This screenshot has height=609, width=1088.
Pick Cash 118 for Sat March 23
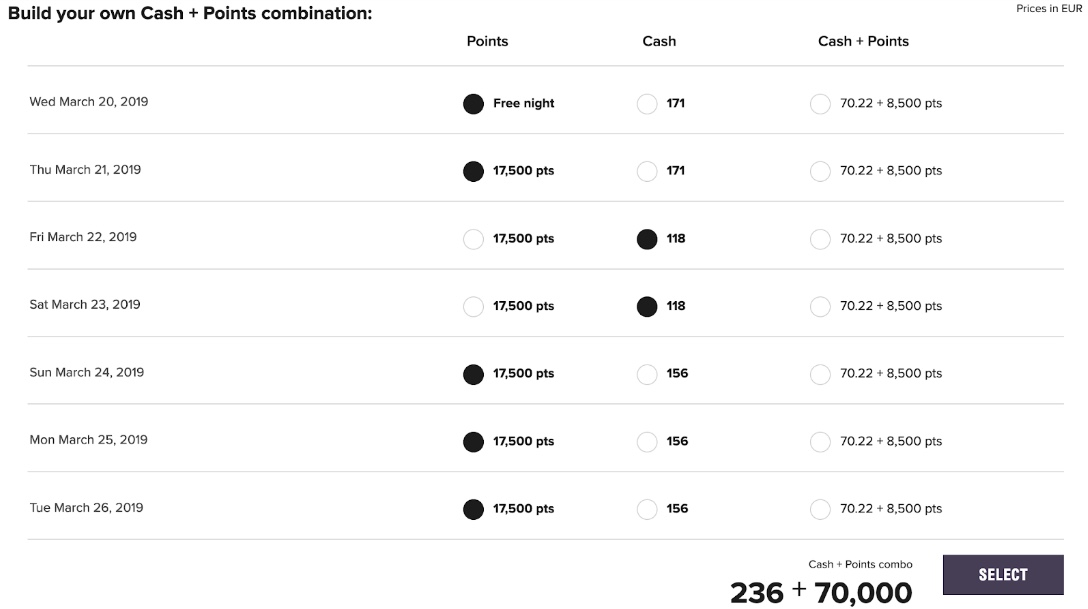(647, 307)
